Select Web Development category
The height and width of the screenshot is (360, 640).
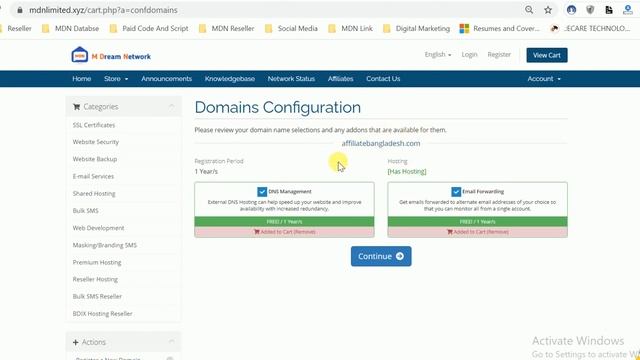[x=98, y=228]
